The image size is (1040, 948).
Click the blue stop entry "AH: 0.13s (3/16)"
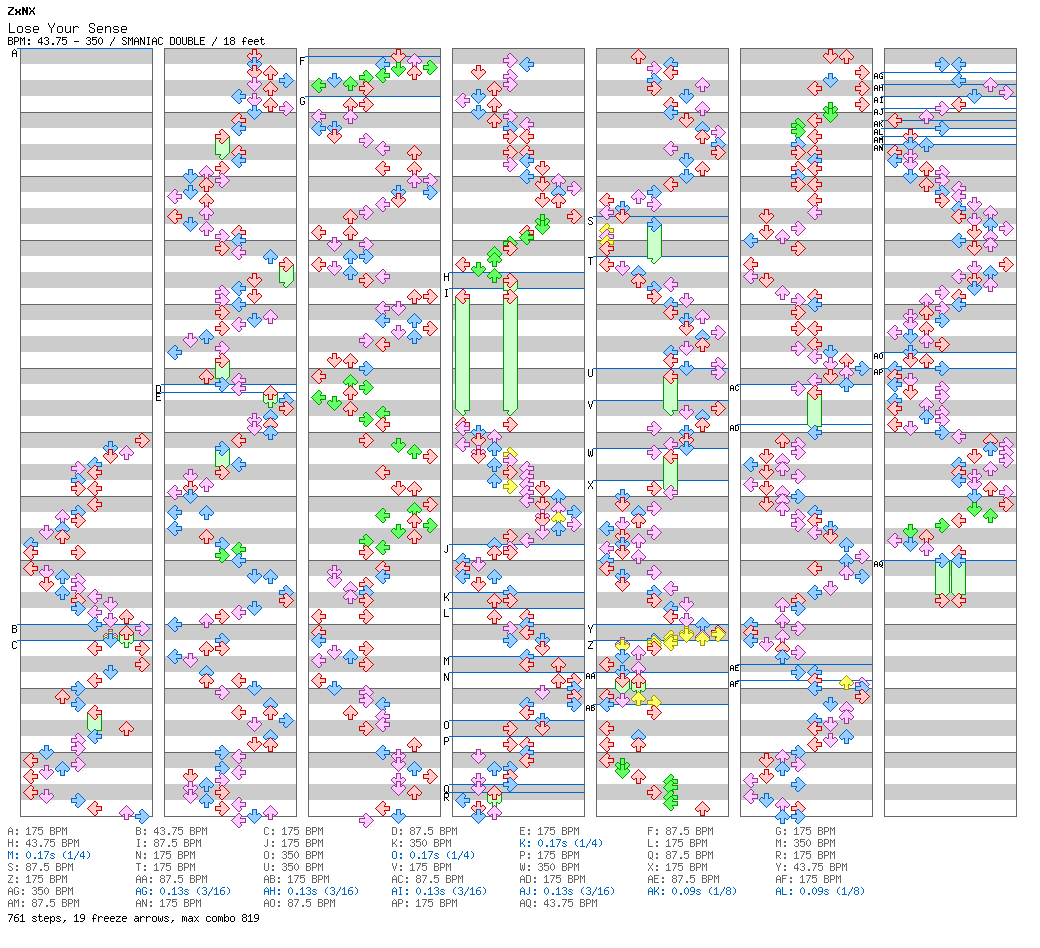click(x=311, y=891)
